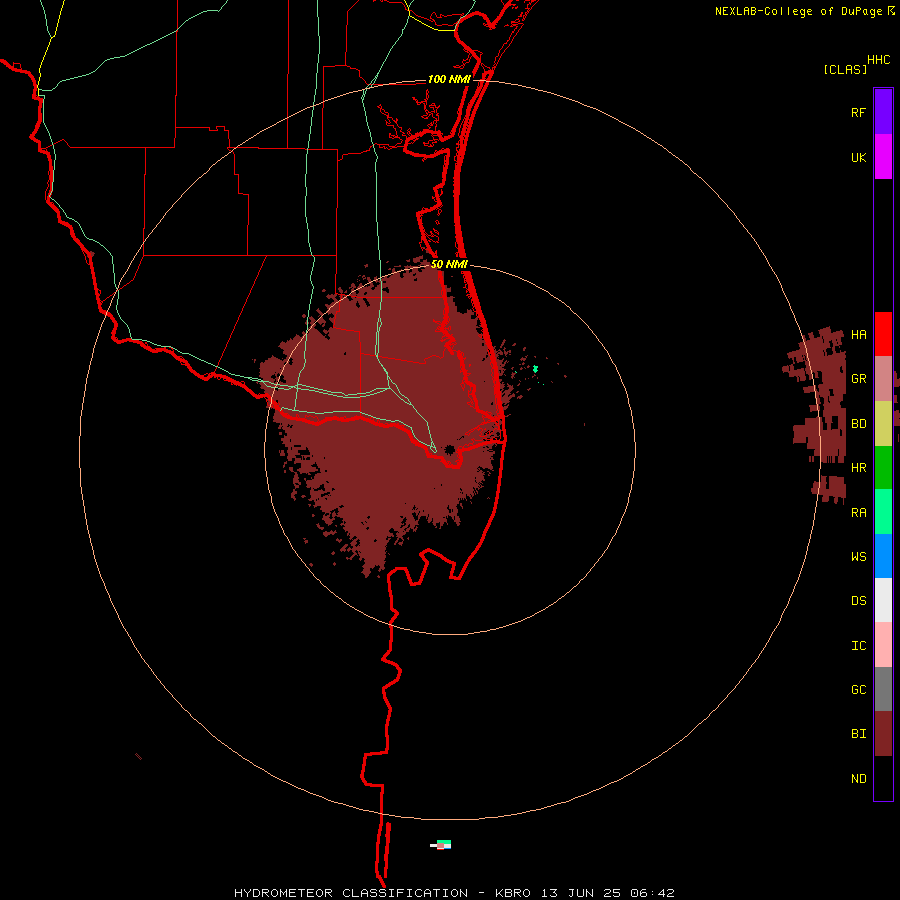Select the gray GC legend swatch
Image resolution: width=900 pixels, height=900 pixels.
883,689
